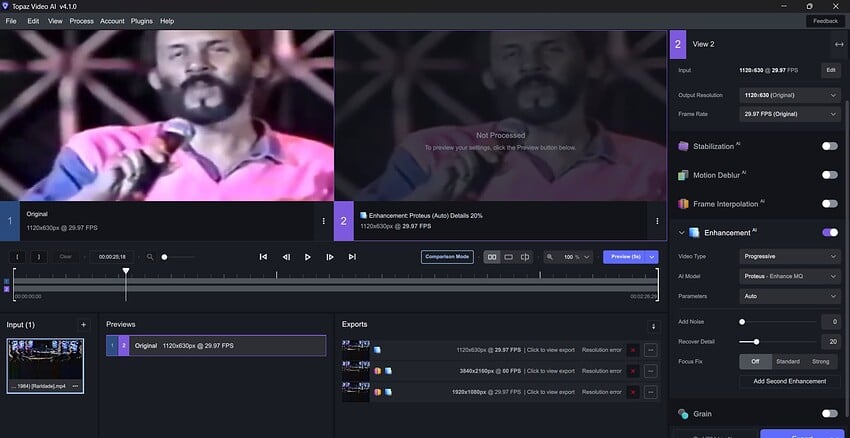Click Add Second Enhancement button
Image resolution: width=850 pixels, height=438 pixels.
click(x=790, y=381)
